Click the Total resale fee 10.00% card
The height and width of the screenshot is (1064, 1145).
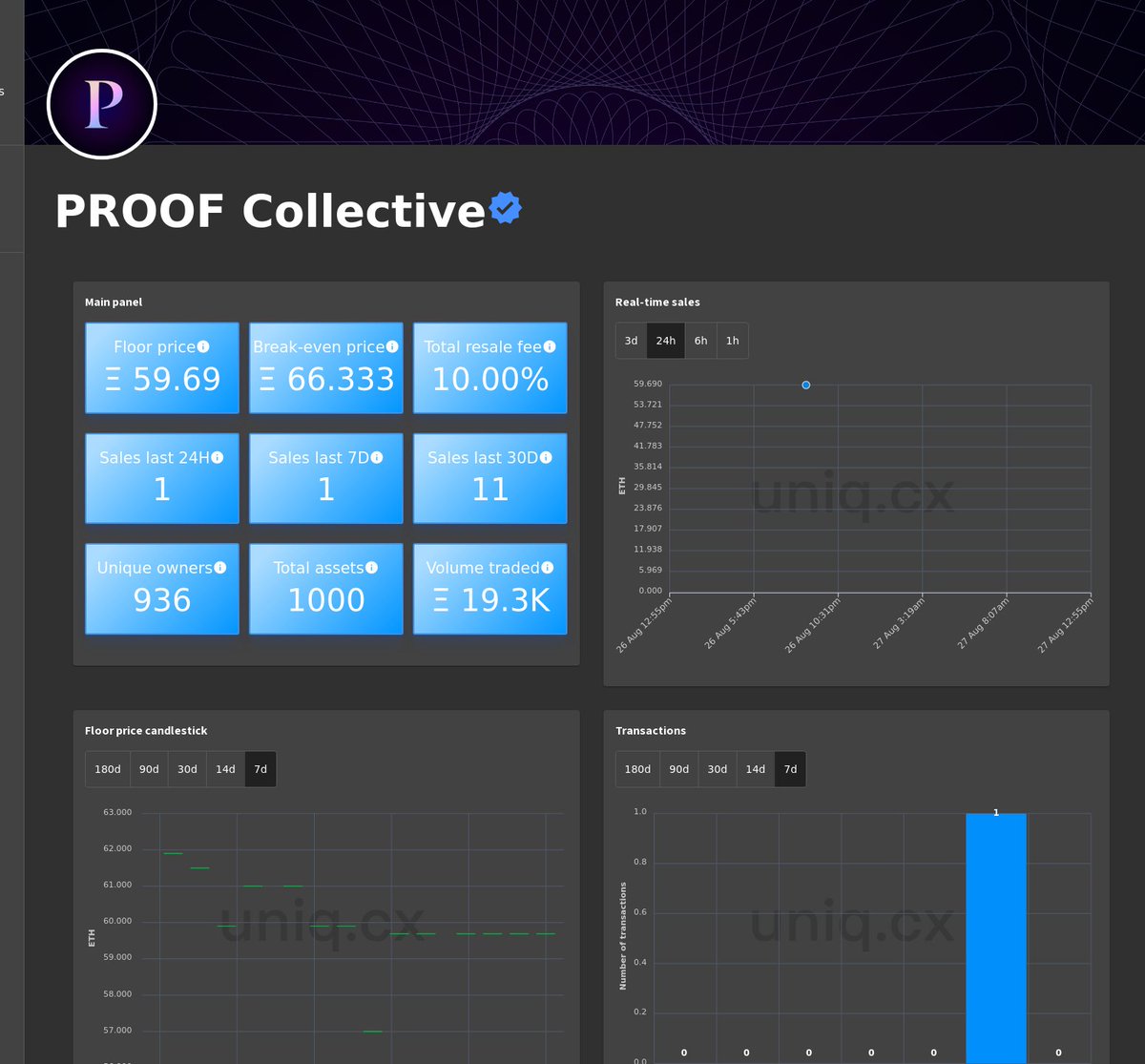pos(490,368)
